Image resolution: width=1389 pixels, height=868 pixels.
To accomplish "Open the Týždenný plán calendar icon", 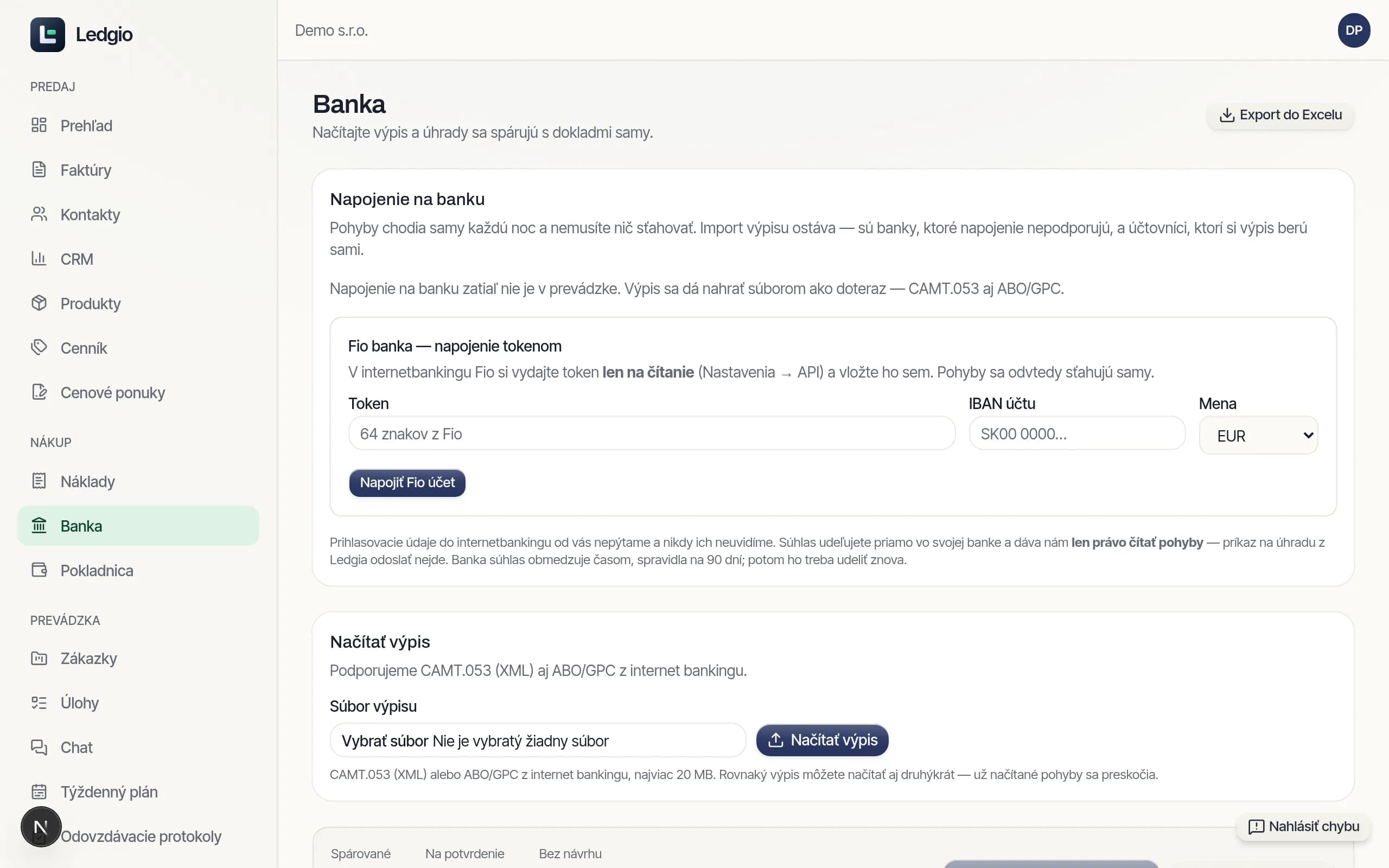I will (x=39, y=792).
